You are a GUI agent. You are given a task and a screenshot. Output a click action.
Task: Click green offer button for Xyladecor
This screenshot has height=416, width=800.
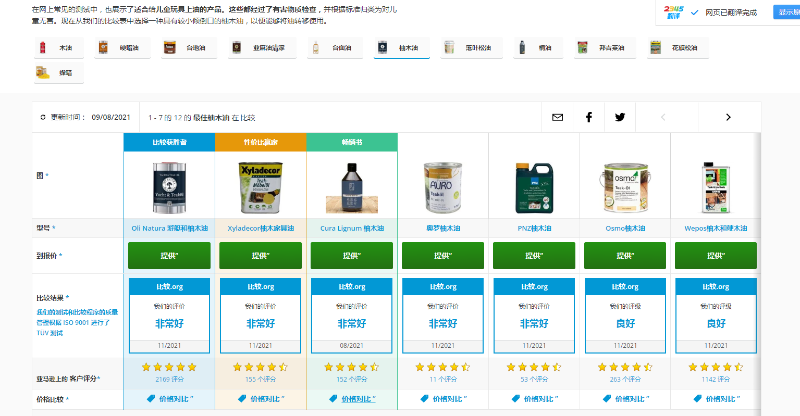coord(261,254)
